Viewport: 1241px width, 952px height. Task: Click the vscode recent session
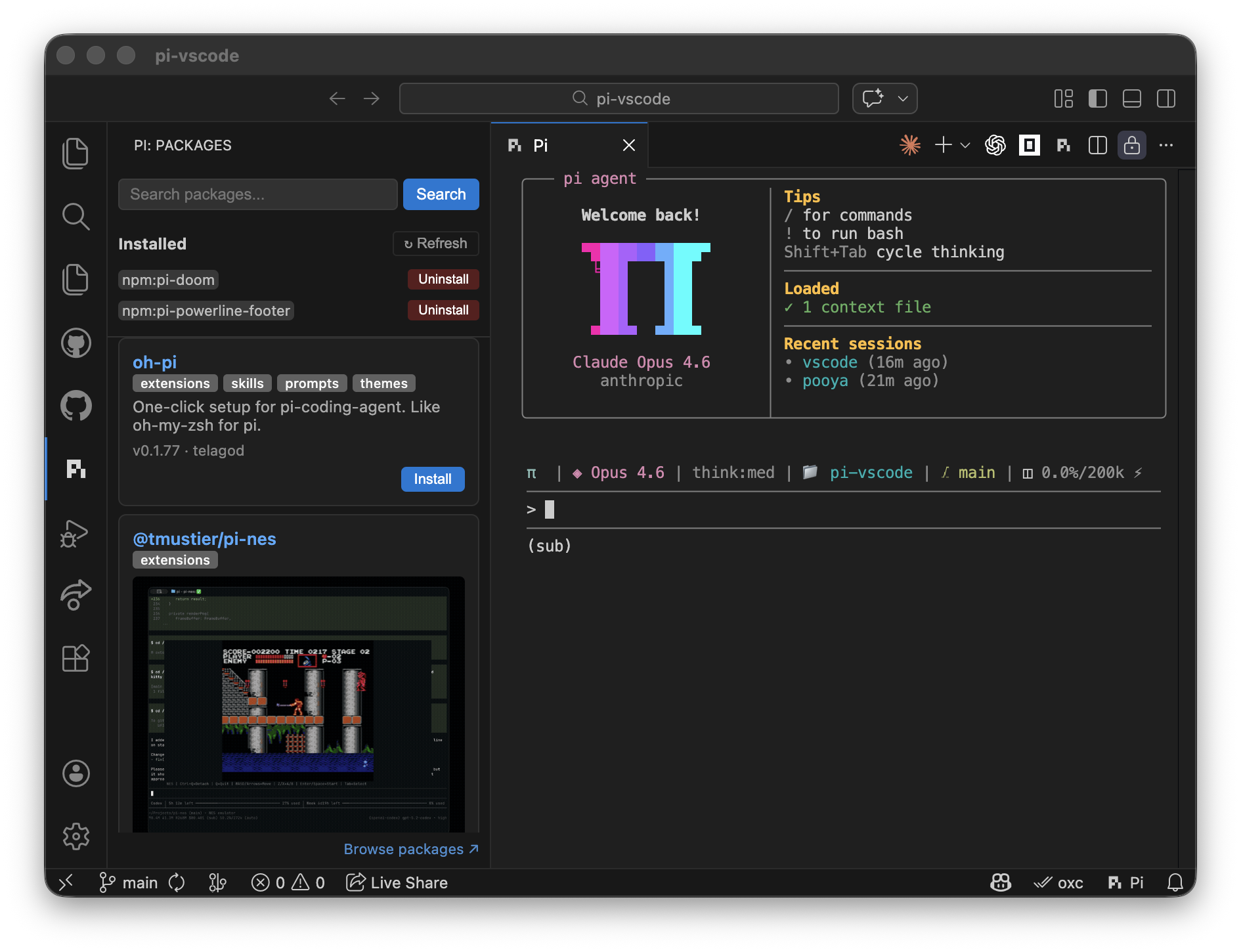829,362
